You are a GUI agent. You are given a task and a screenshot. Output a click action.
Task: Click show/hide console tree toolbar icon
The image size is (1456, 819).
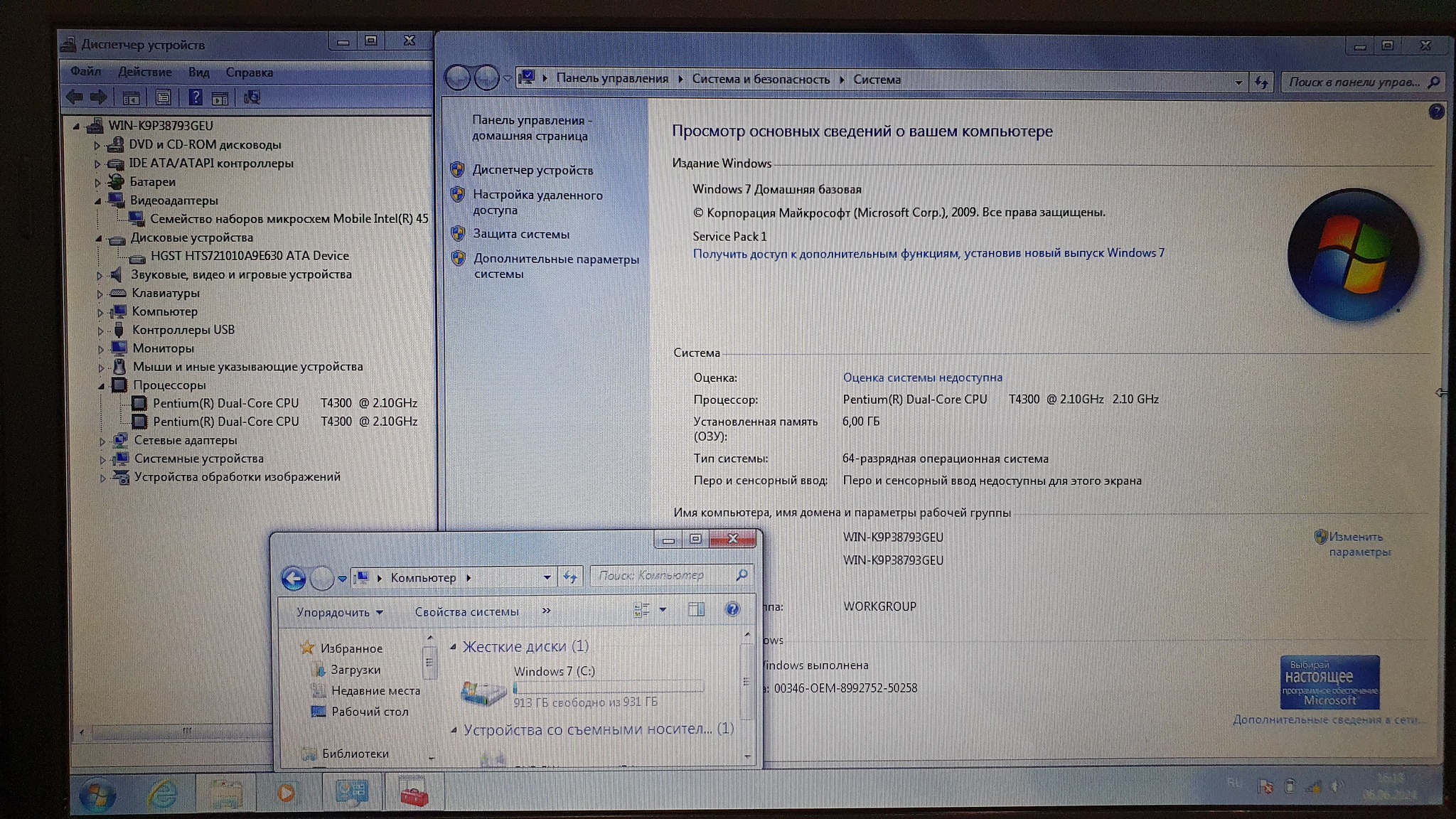[x=131, y=98]
